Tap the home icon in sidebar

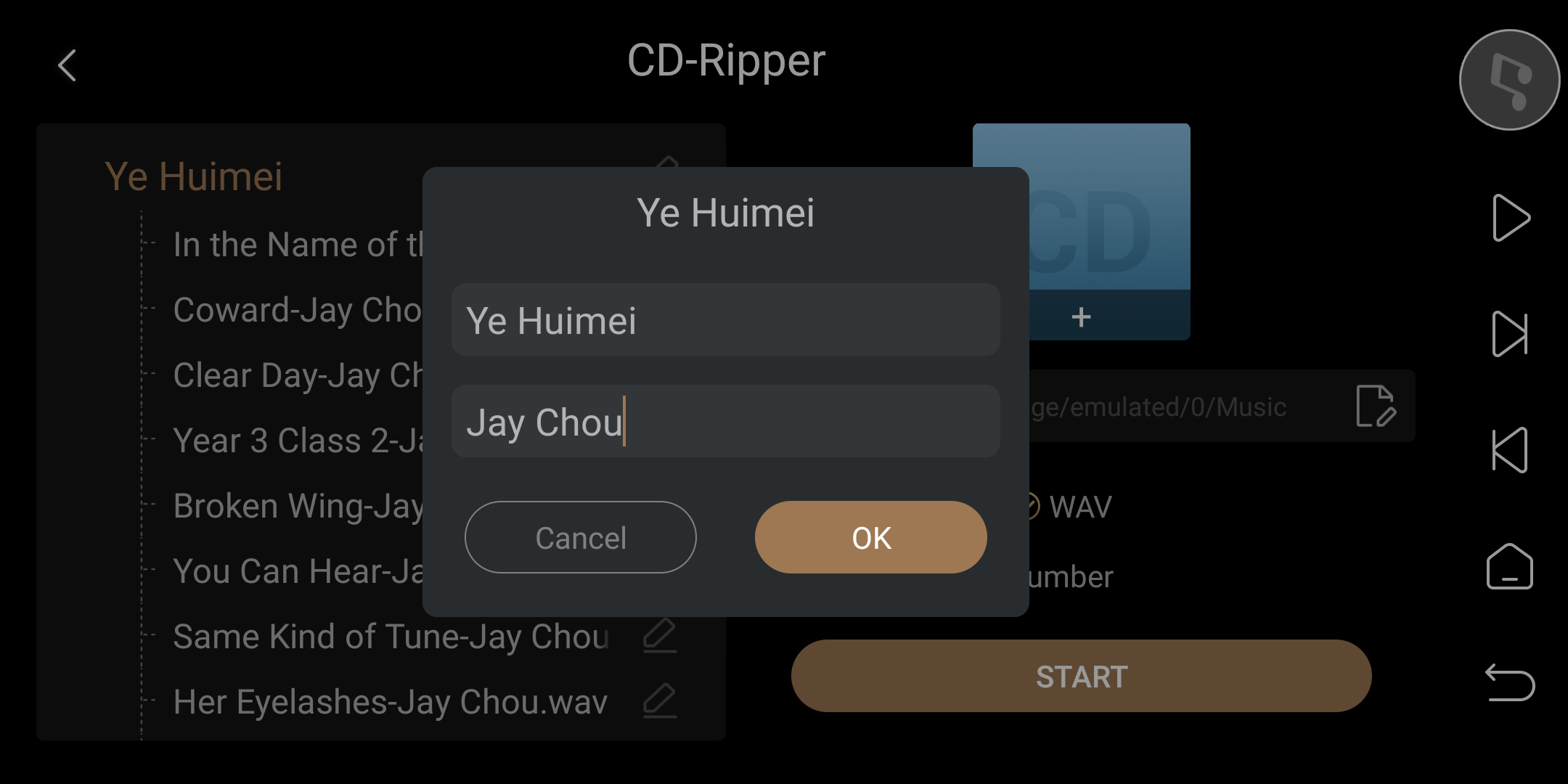(x=1511, y=566)
